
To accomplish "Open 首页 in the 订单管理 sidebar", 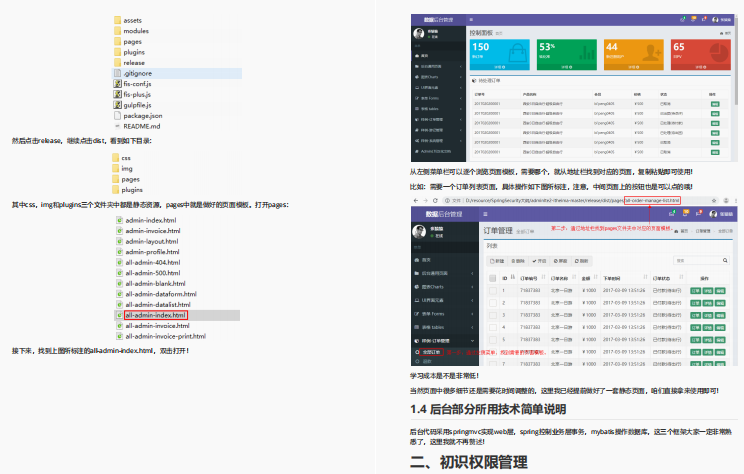I will tap(445, 260).
